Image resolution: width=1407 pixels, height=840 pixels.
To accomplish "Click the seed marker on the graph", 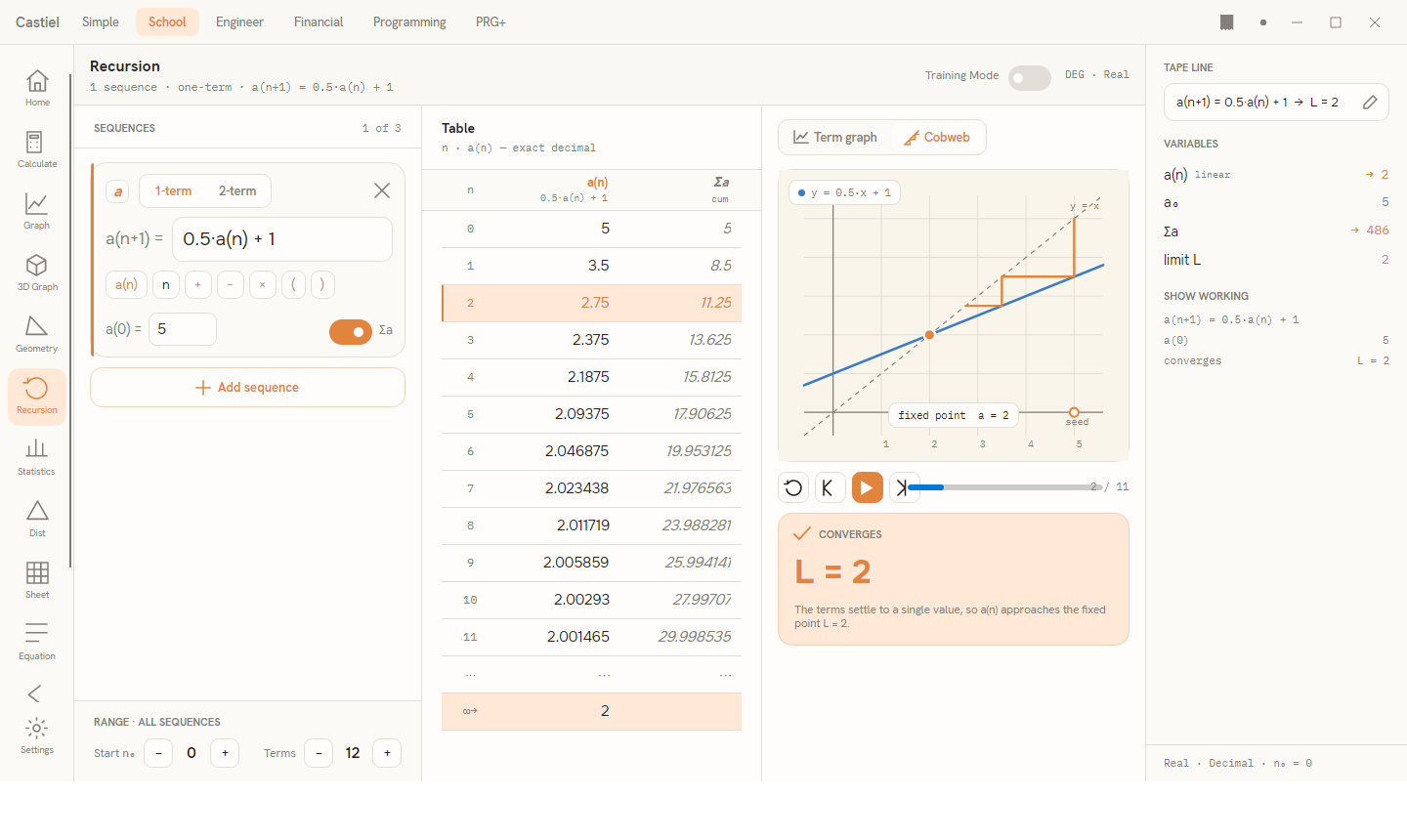I will click(1074, 412).
